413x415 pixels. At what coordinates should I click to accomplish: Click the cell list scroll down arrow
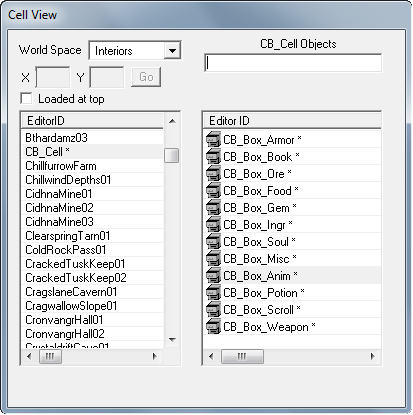point(172,340)
